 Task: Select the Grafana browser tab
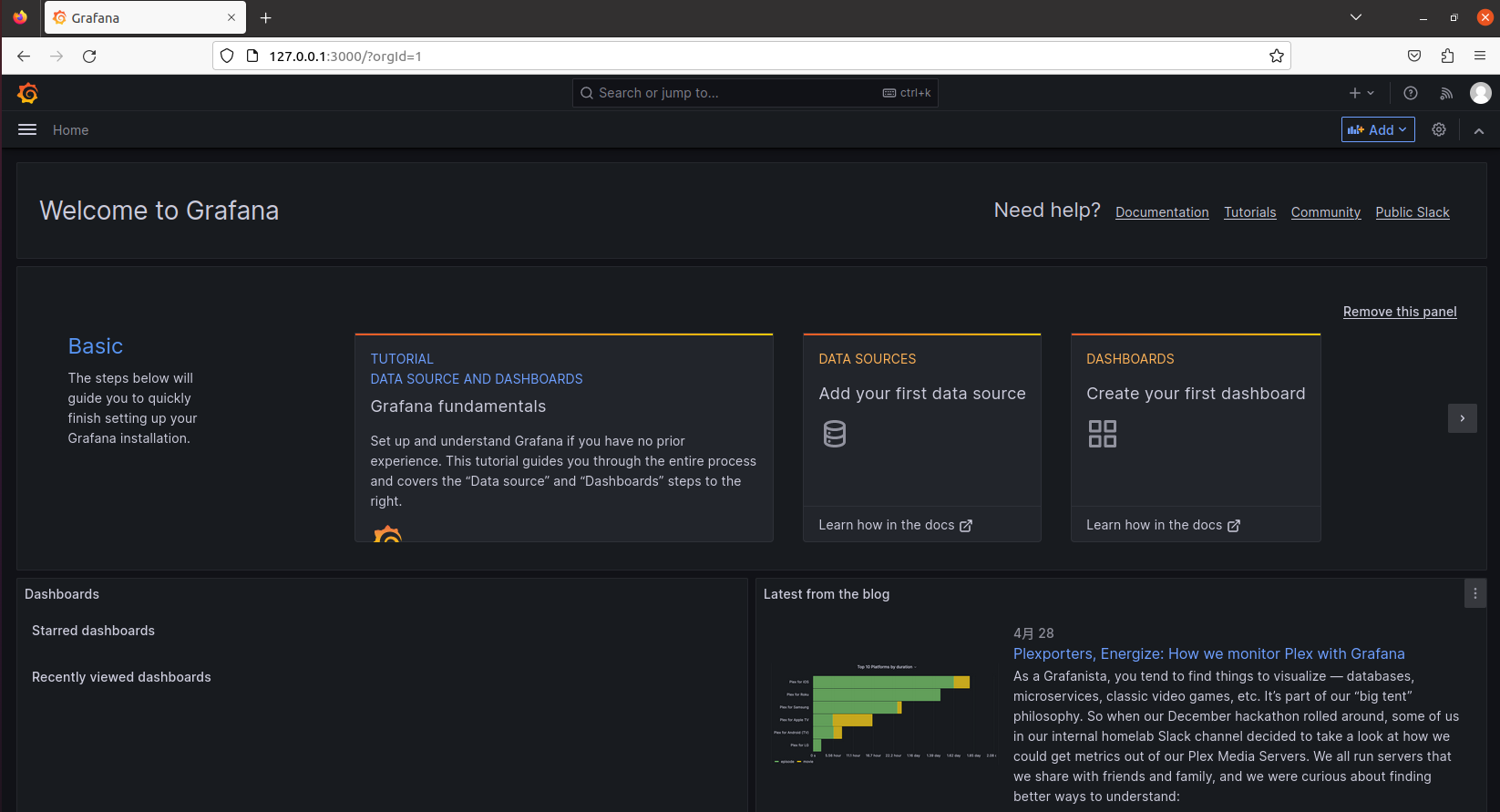point(146,18)
